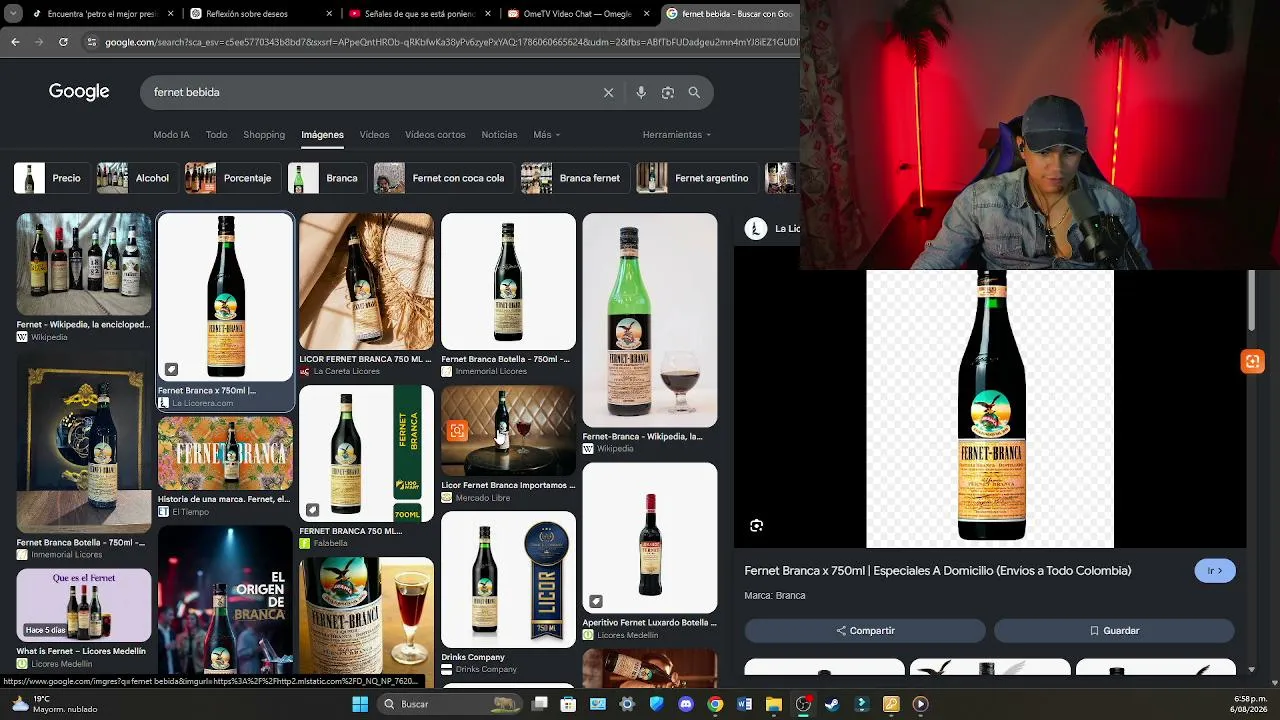
Task: Open Google Chrome from the taskbar
Action: tap(715, 704)
